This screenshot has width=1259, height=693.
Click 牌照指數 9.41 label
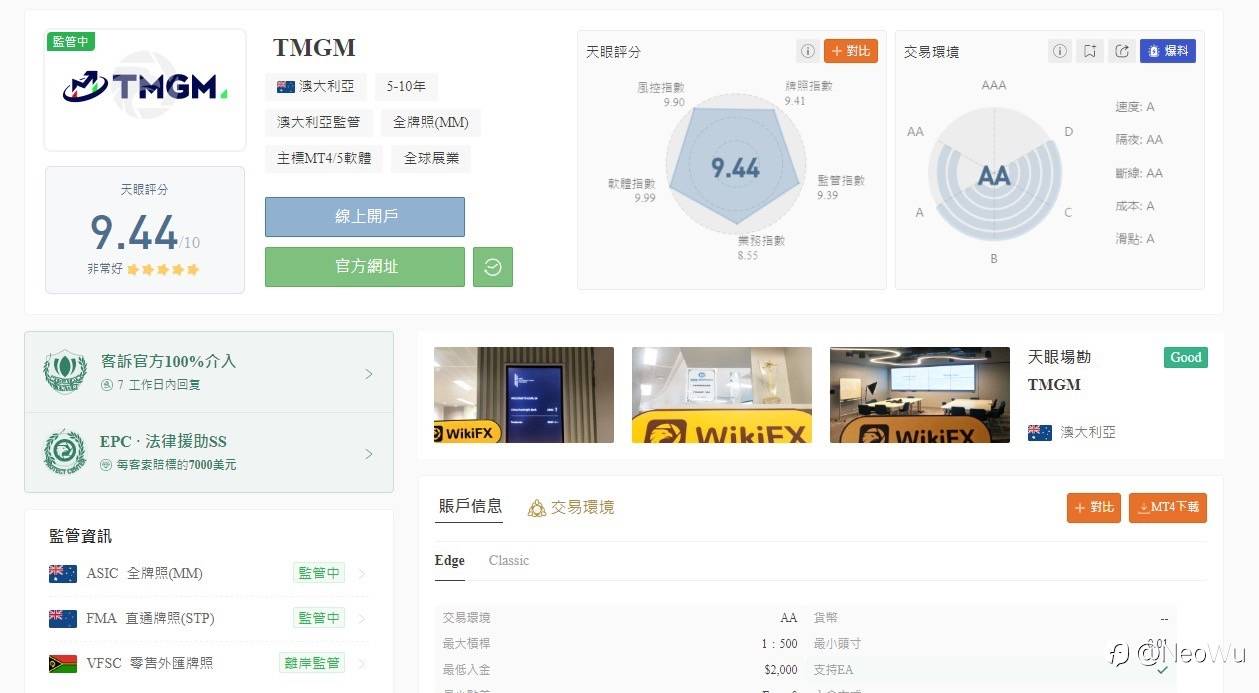click(809, 93)
